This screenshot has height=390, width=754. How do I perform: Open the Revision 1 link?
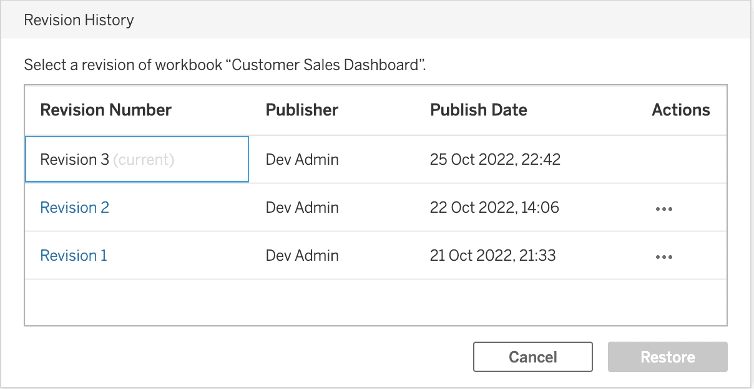tap(74, 255)
